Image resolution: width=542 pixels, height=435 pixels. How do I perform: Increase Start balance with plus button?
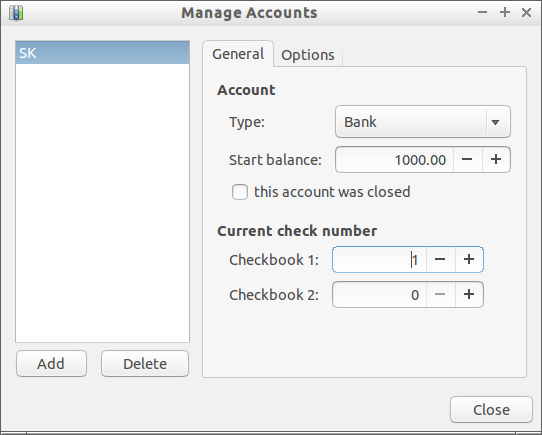(x=496, y=159)
